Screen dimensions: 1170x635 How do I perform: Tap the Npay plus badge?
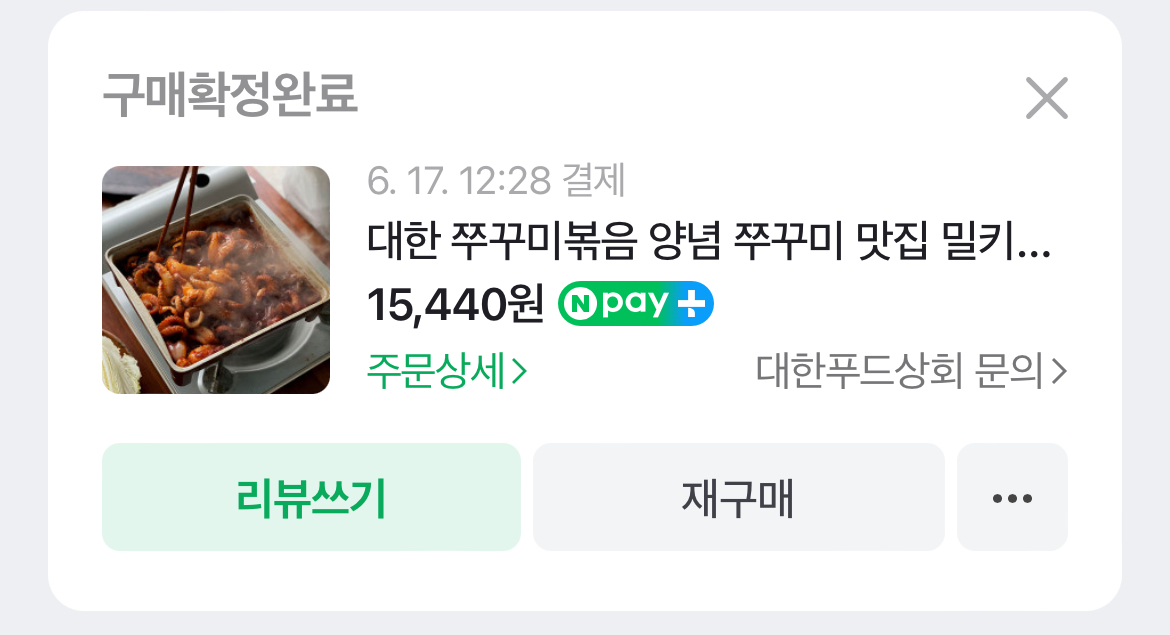(636, 304)
